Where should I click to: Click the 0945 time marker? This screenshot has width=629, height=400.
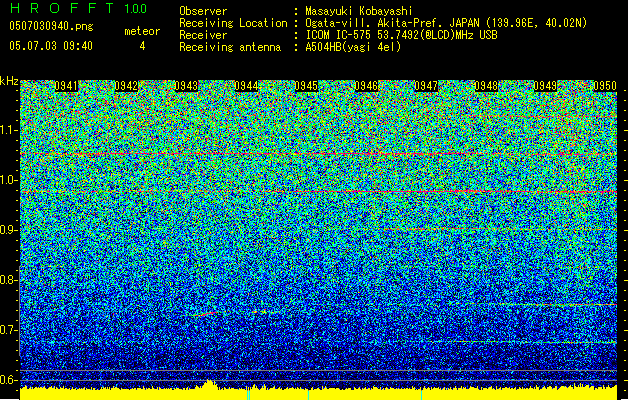306,86
